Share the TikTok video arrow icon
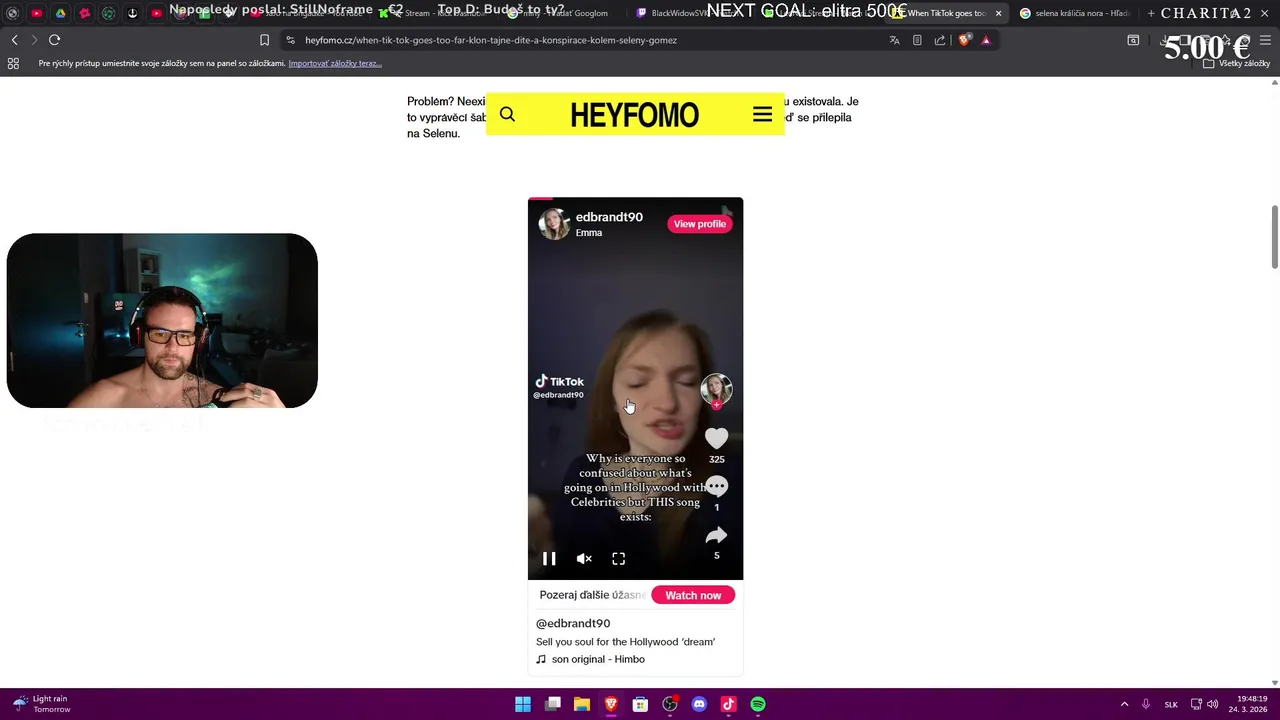 [716, 535]
